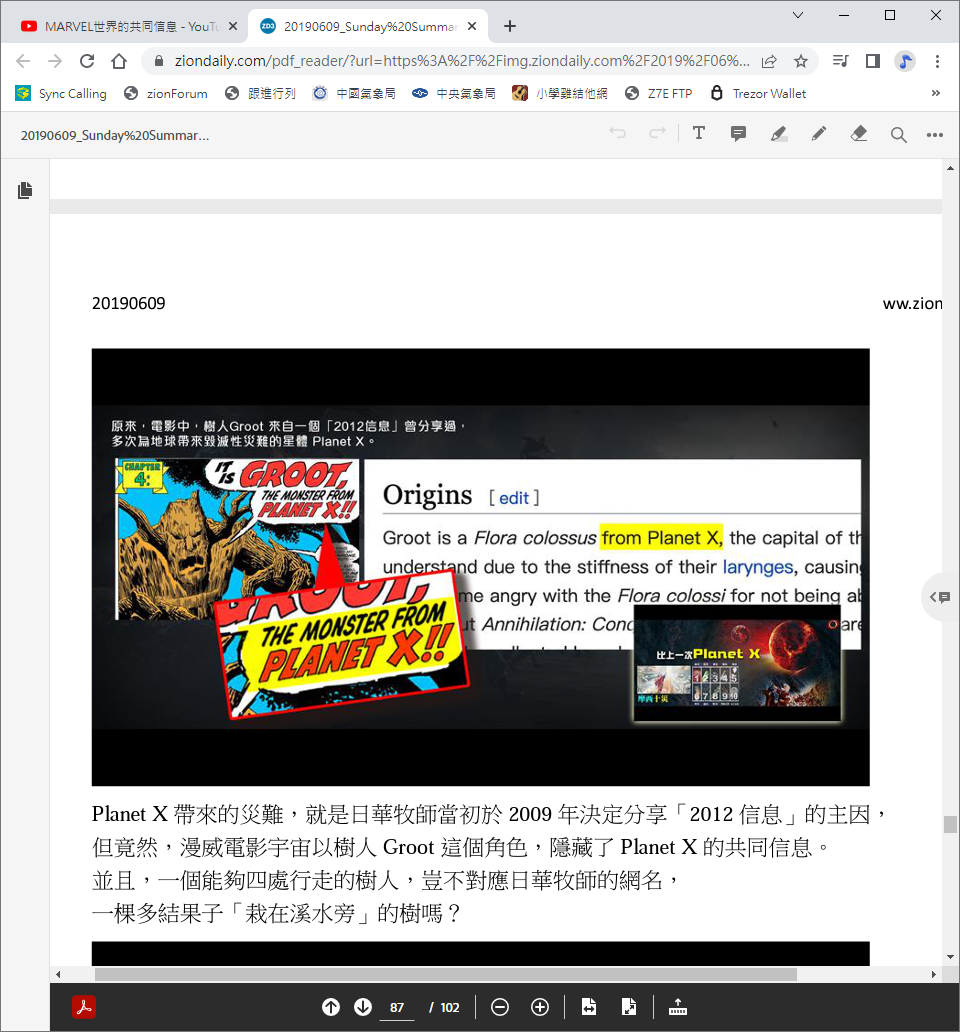Open the Sync Calling bookmark

click(x=61, y=93)
